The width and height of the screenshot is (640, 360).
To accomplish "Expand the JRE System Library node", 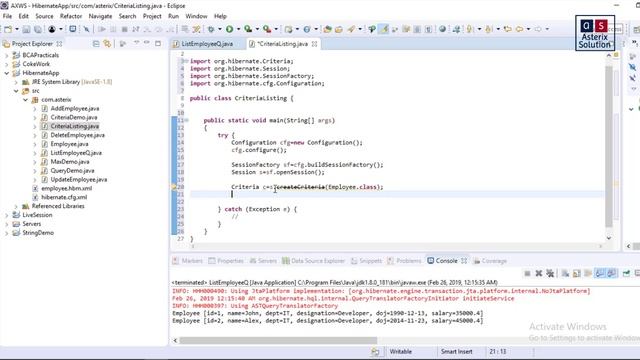I will point(16,82).
